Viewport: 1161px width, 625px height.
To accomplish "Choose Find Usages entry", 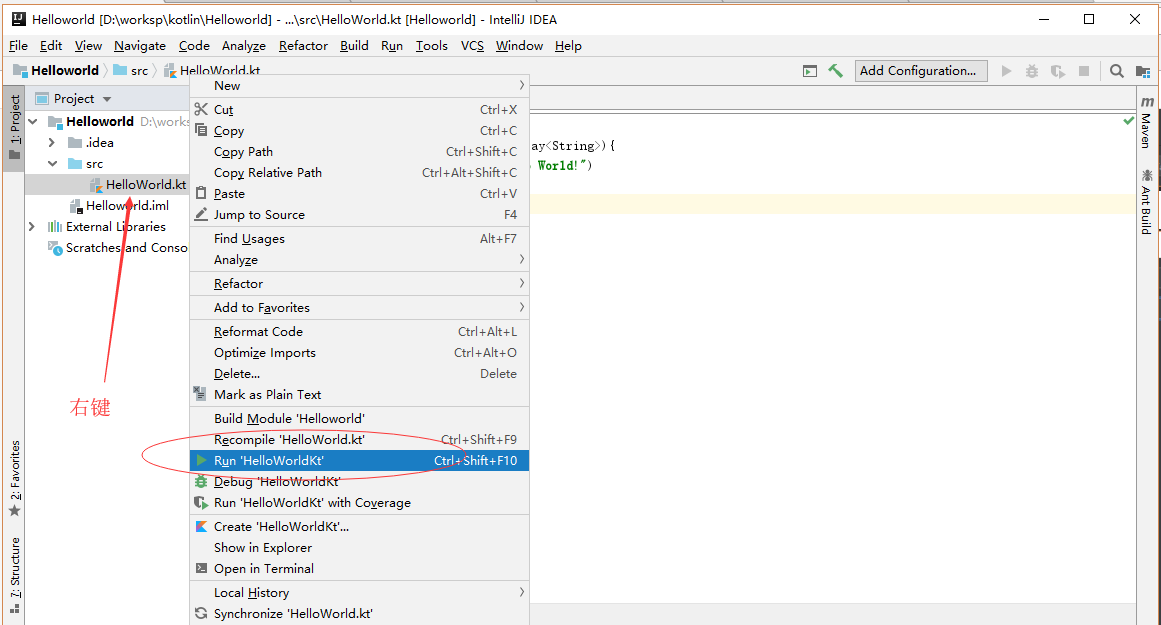I will 359,238.
